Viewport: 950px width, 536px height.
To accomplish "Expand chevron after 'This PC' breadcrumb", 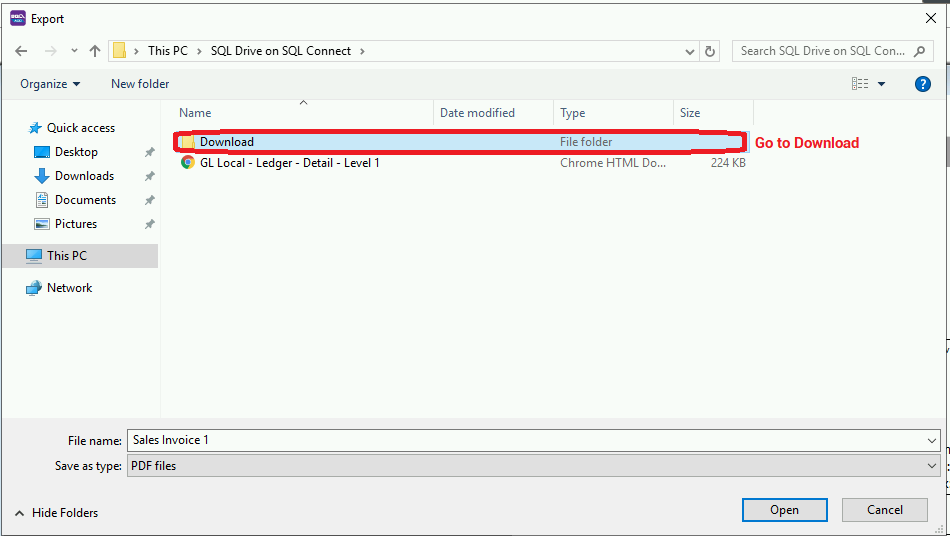I will click(199, 51).
